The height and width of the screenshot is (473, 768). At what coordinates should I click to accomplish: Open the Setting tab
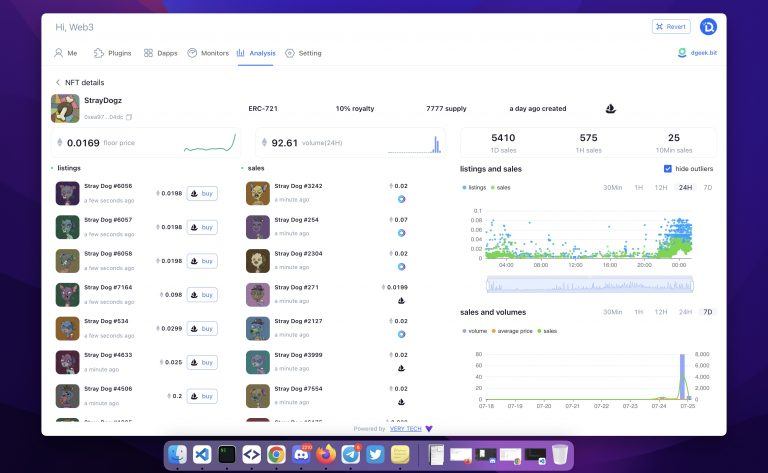pos(304,53)
